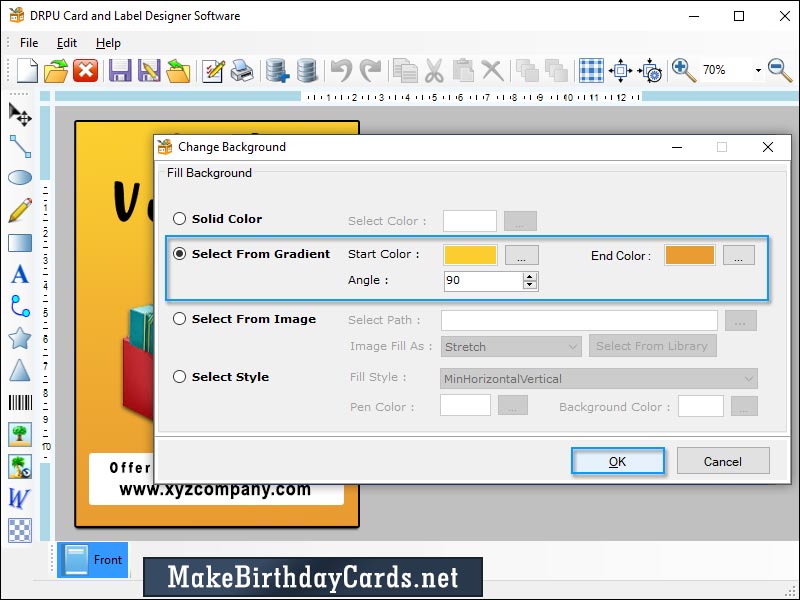Select the Rectangle shape tool
Viewport: 800px width, 600px height.
(19, 241)
